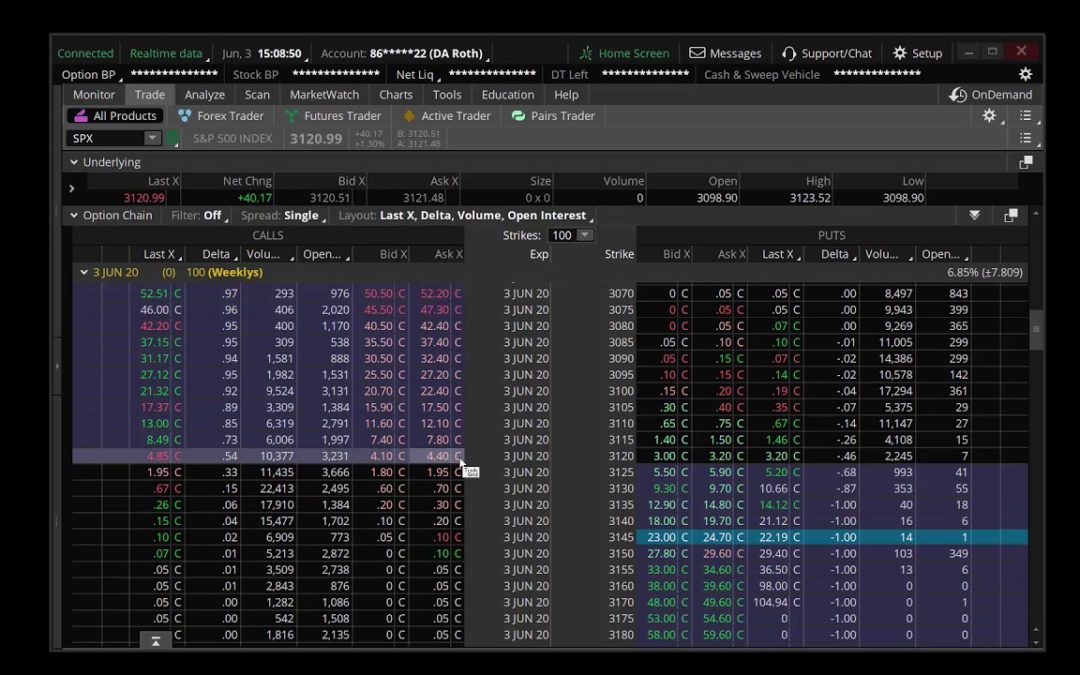Open Messages in the top bar
Screen dimensions: 1080x675
click(x=725, y=53)
